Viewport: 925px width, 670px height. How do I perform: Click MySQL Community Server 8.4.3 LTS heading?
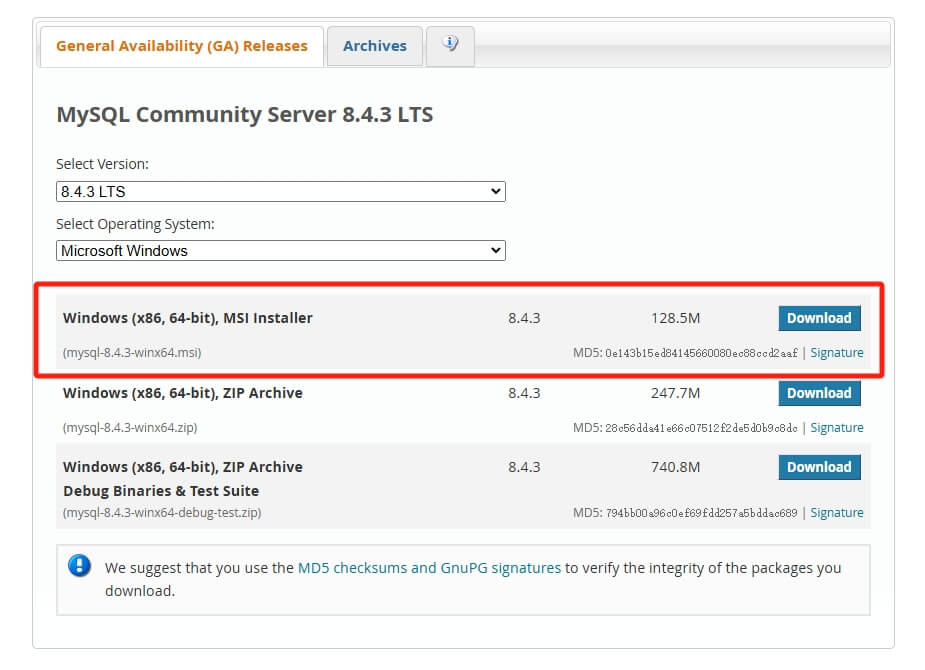245,114
